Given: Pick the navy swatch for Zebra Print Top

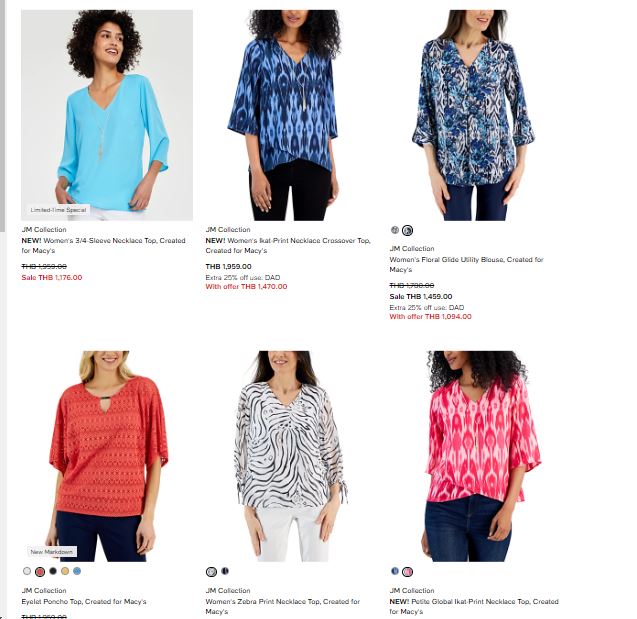Looking at the screenshot, I should pos(225,571).
